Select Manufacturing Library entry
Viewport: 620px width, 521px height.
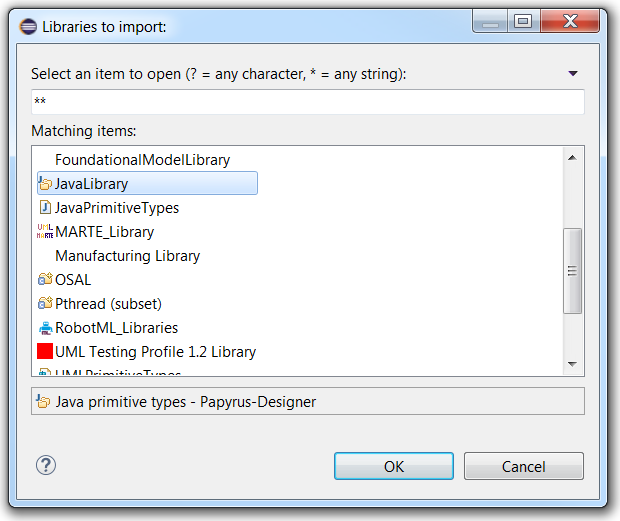click(x=127, y=256)
